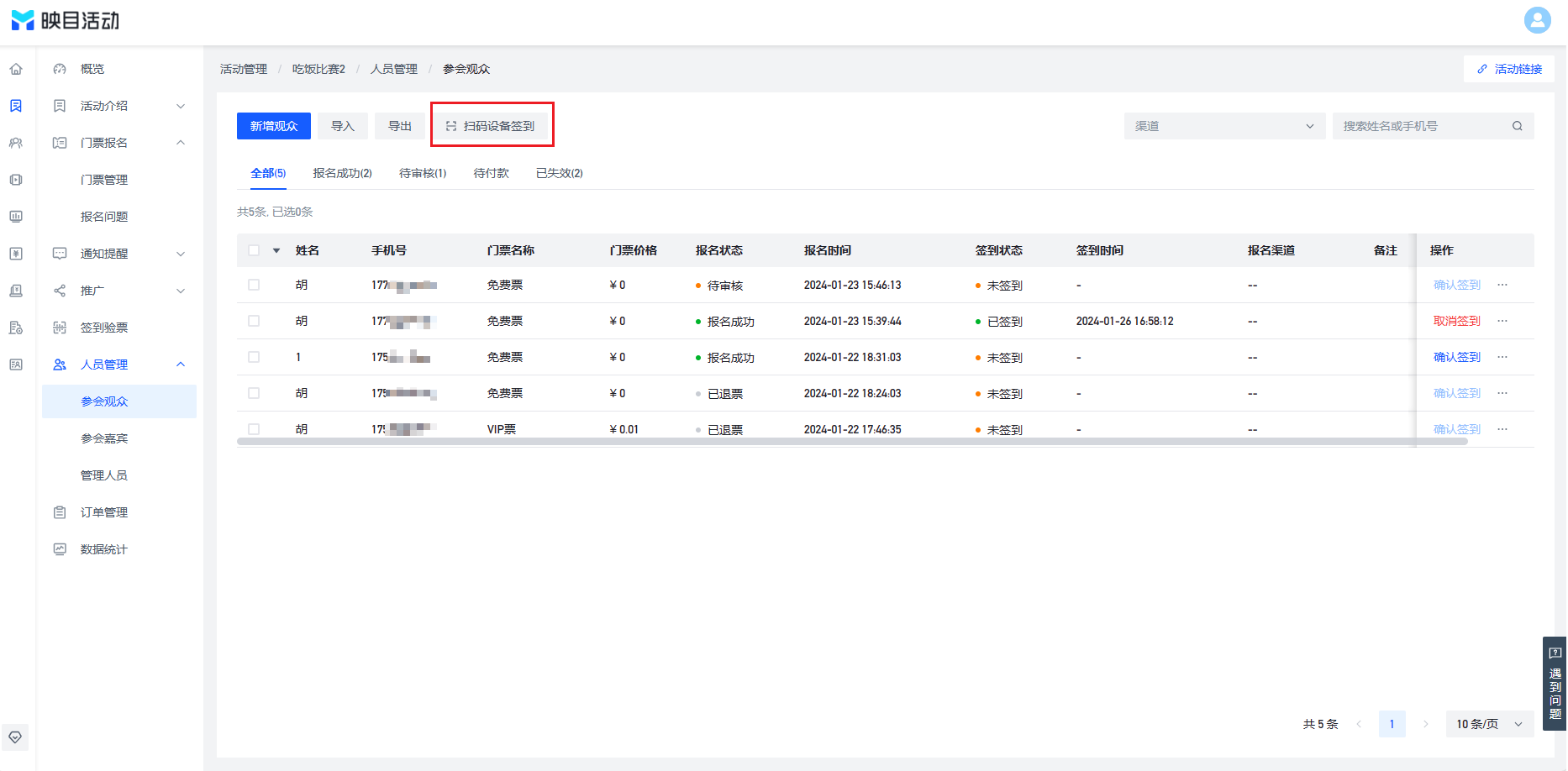Switch to the 报名成功(2) tab
The width and height of the screenshot is (1568, 771).
(342, 173)
